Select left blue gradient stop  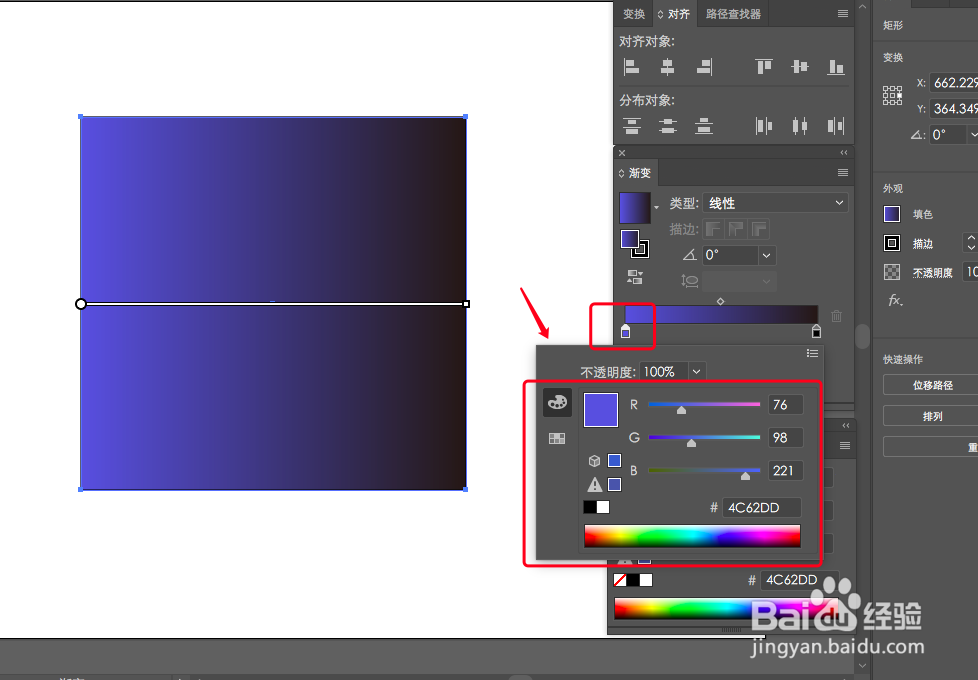coord(626,331)
